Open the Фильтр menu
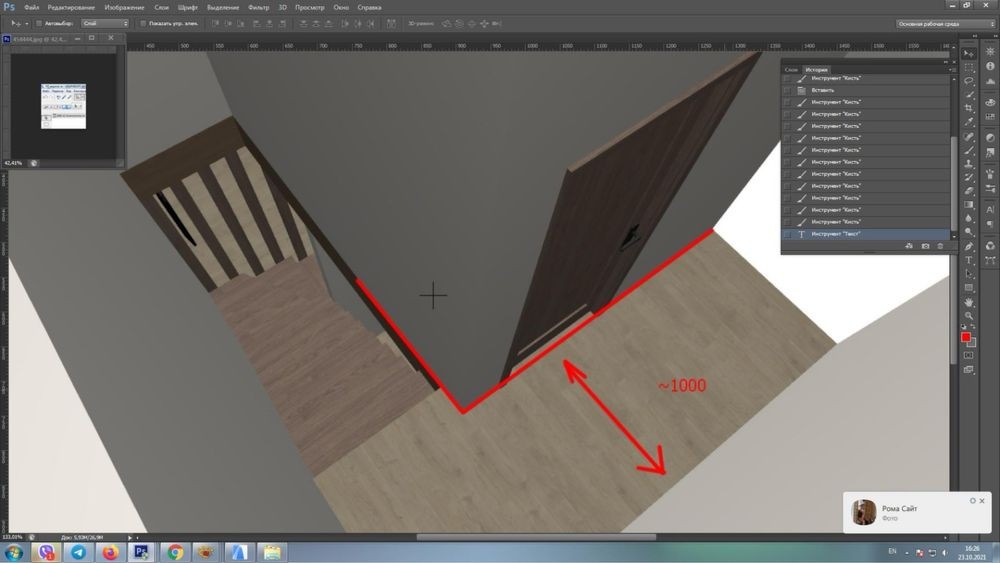This screenshot has height=563, width=1000. [259, 7]
